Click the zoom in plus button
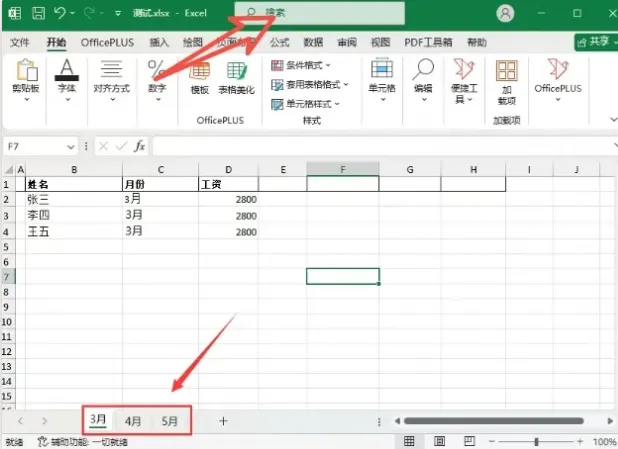The image size is (618, 449). (x=580, y=442)
